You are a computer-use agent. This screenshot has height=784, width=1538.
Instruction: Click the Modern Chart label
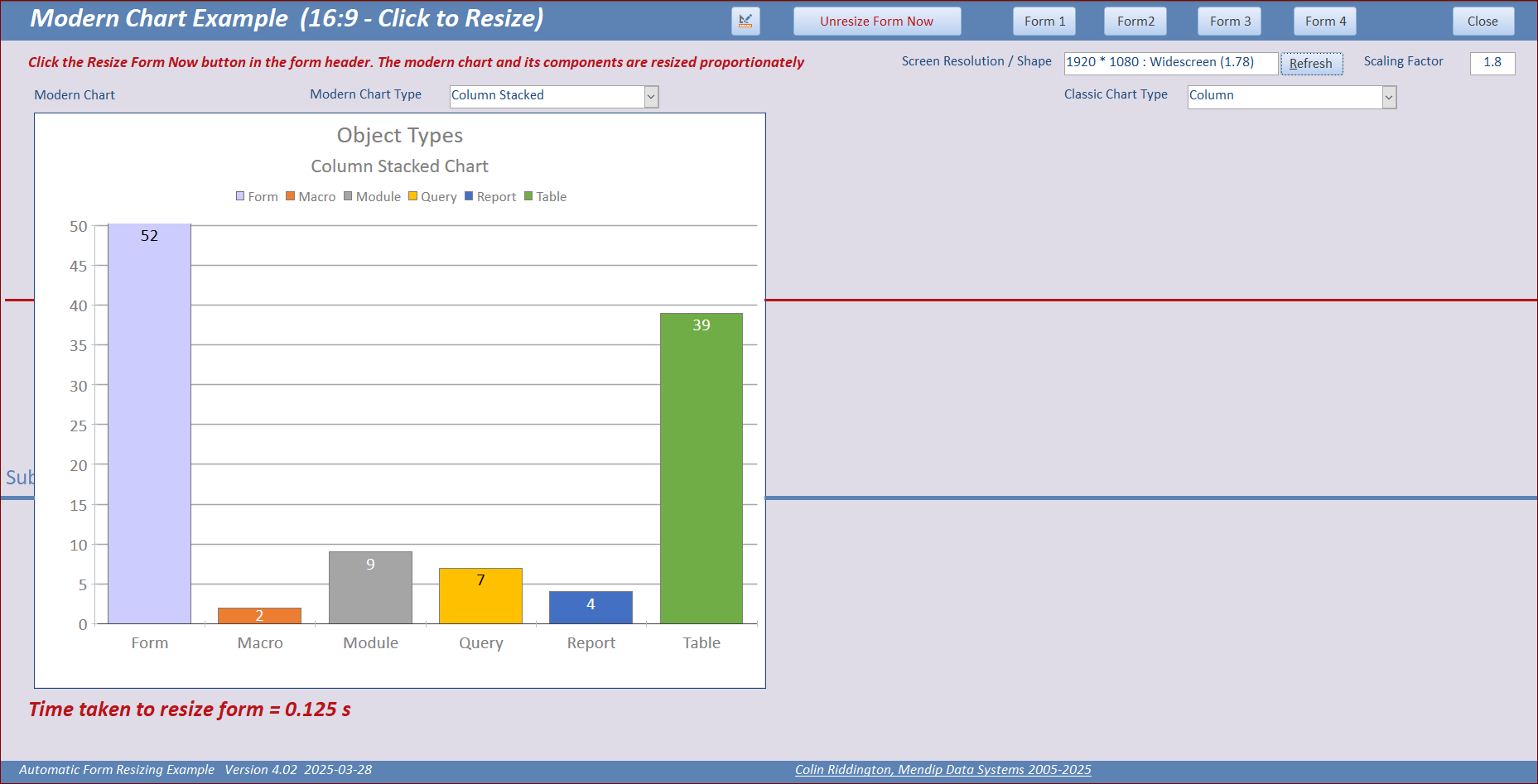[x=75, y=95]
